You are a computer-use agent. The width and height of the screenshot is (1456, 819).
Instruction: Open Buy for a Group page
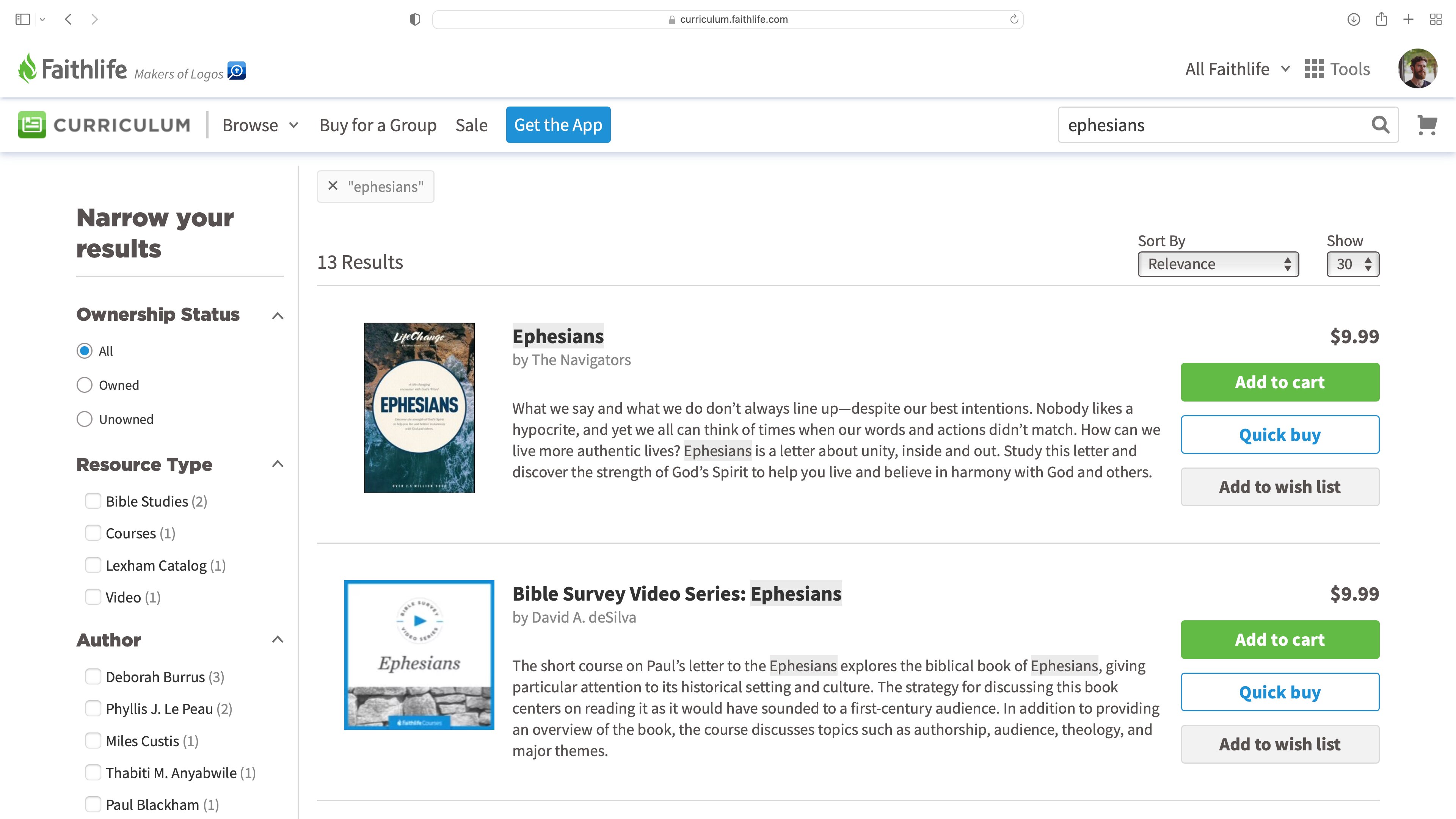[378, 125]
